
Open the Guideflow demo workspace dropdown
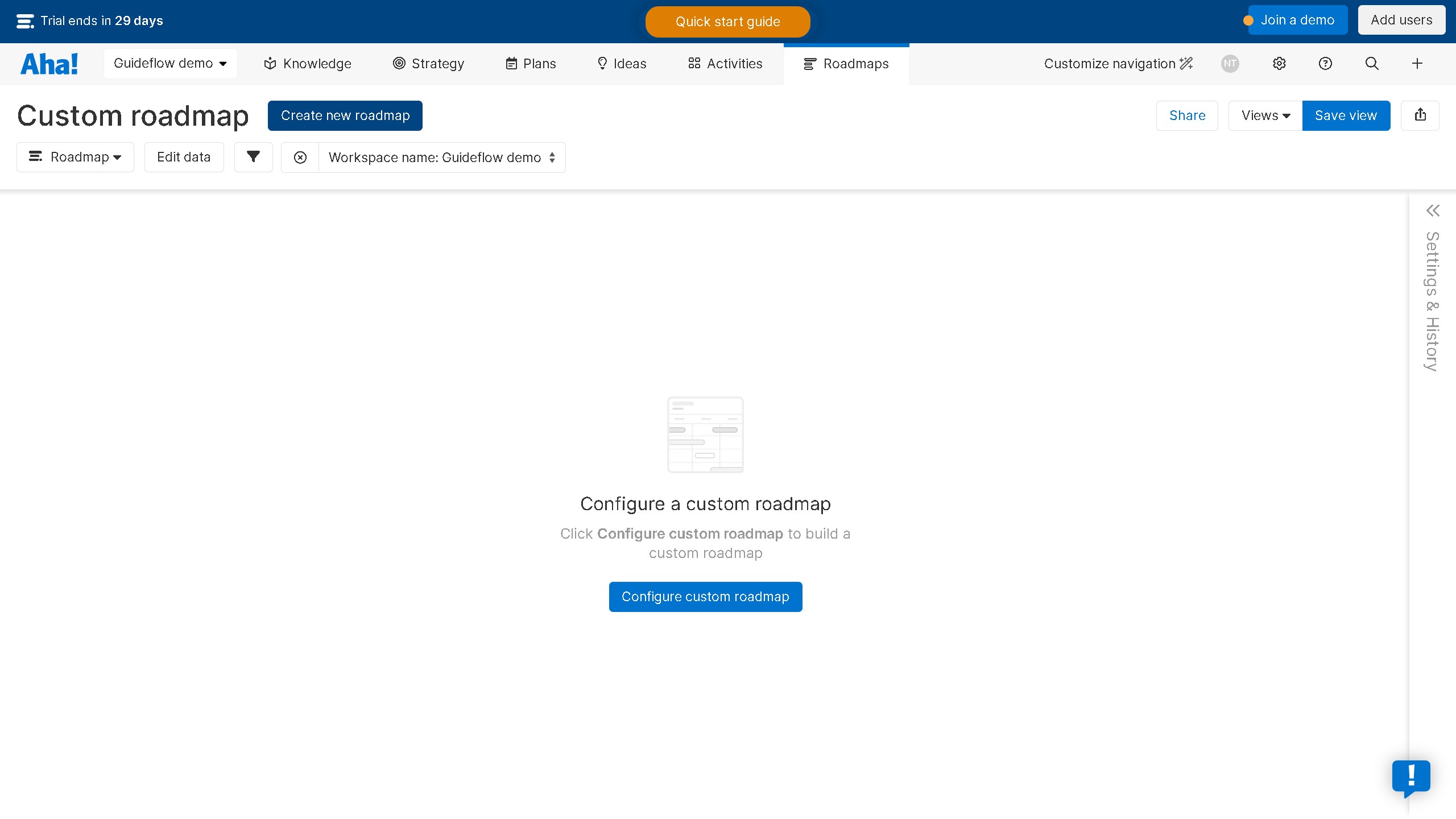tap(170, 64)
